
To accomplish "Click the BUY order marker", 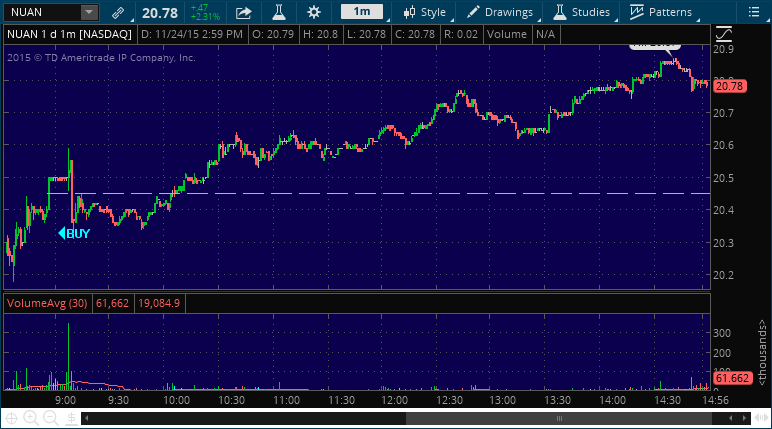I will pos(74,233).
